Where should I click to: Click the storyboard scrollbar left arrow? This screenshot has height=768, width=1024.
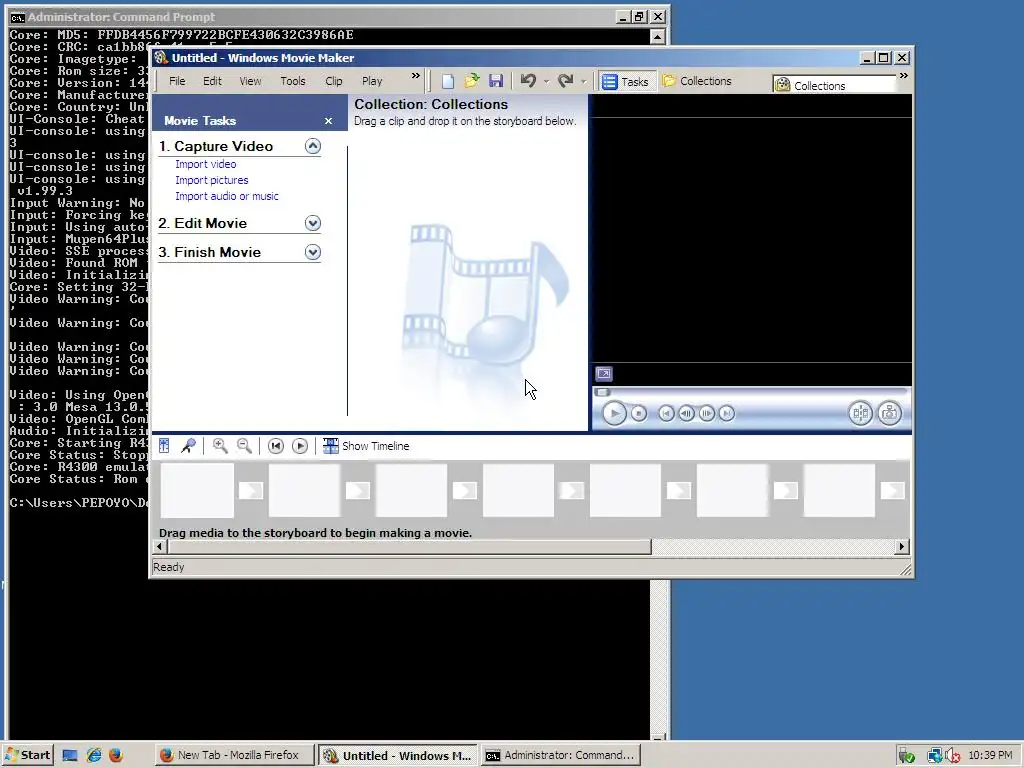click(160, 547)
